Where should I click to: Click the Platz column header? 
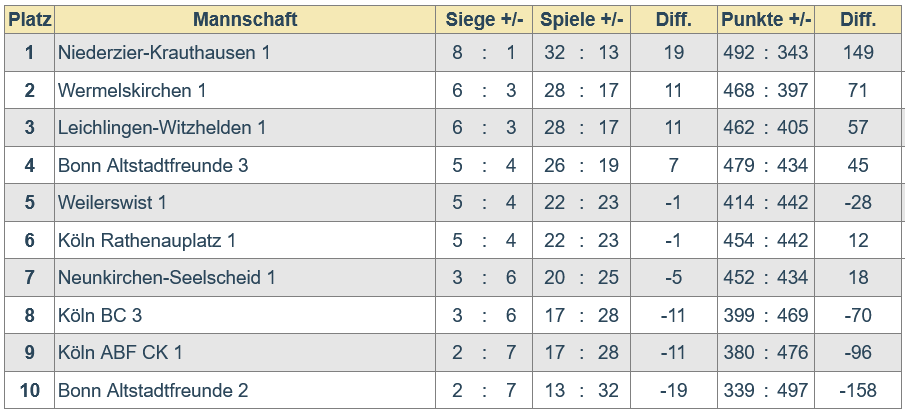coord(29,20)
